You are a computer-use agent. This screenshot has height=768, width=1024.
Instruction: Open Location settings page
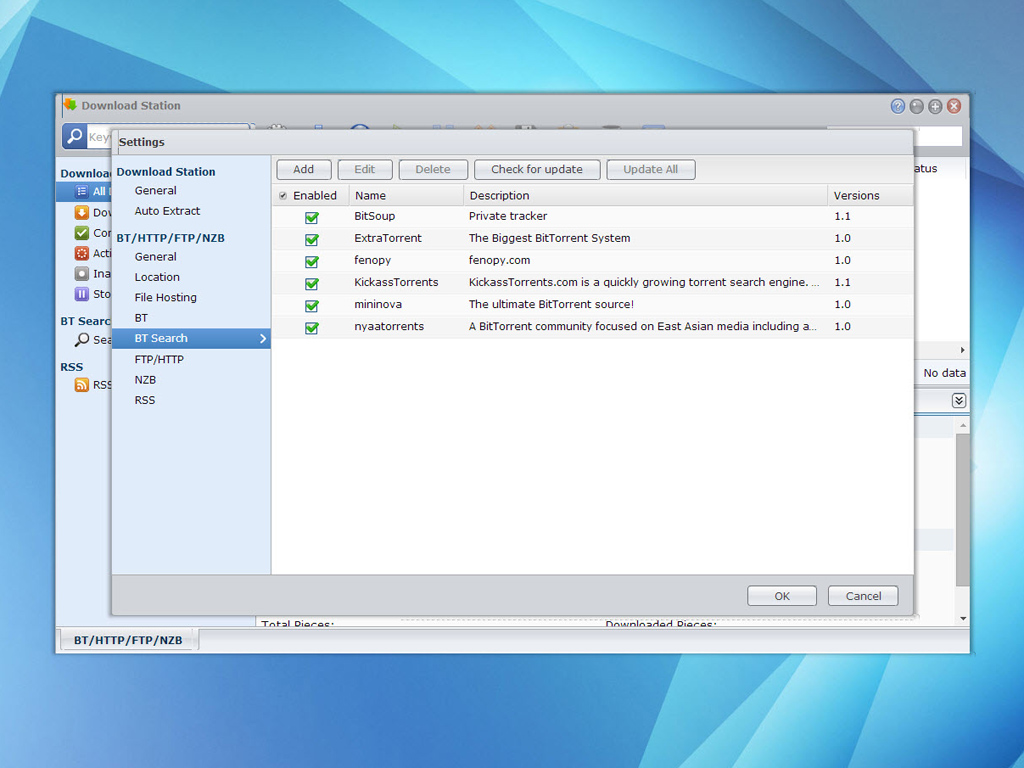point(157,277)
